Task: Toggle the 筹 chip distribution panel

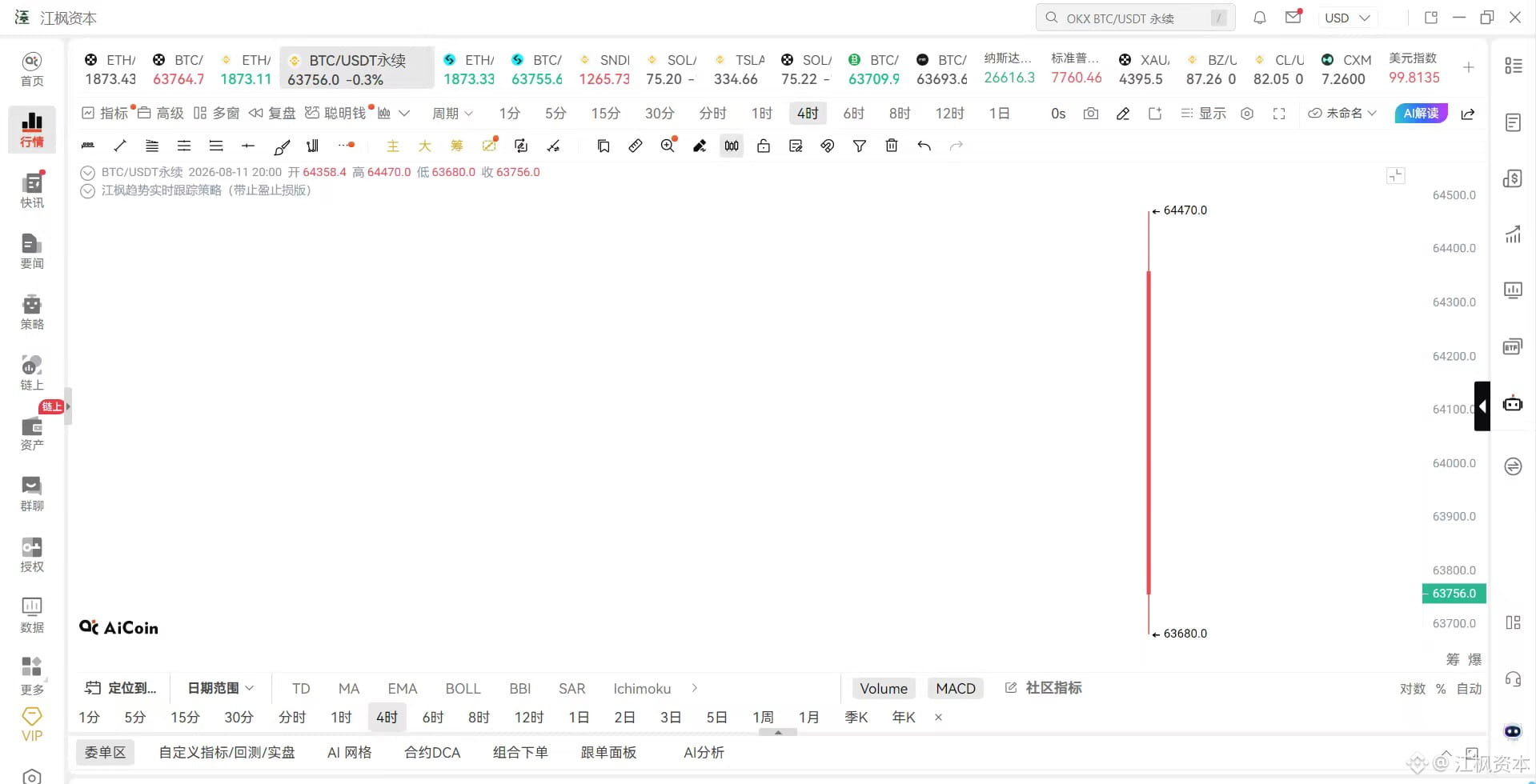Action: coord(1453,659)
